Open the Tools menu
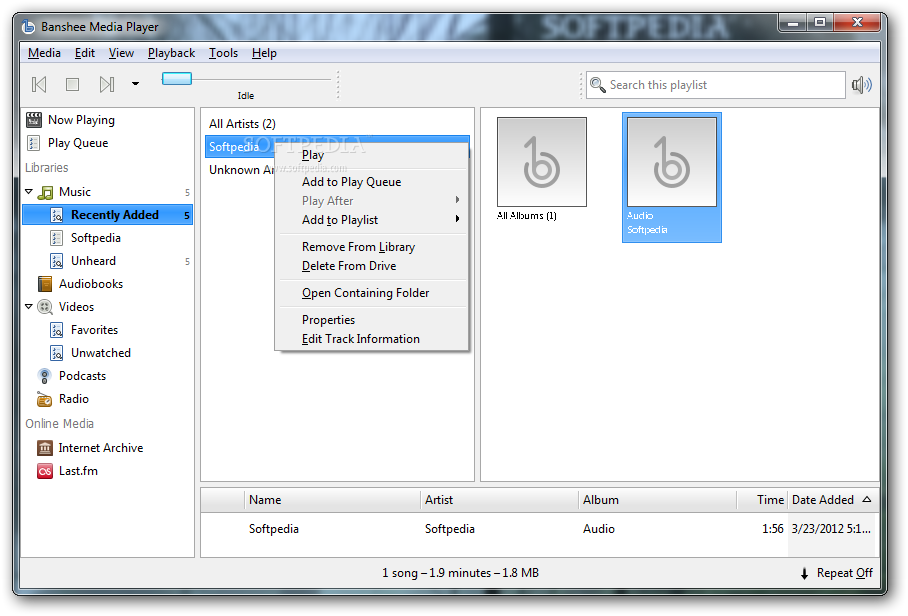 pos(223,53)
